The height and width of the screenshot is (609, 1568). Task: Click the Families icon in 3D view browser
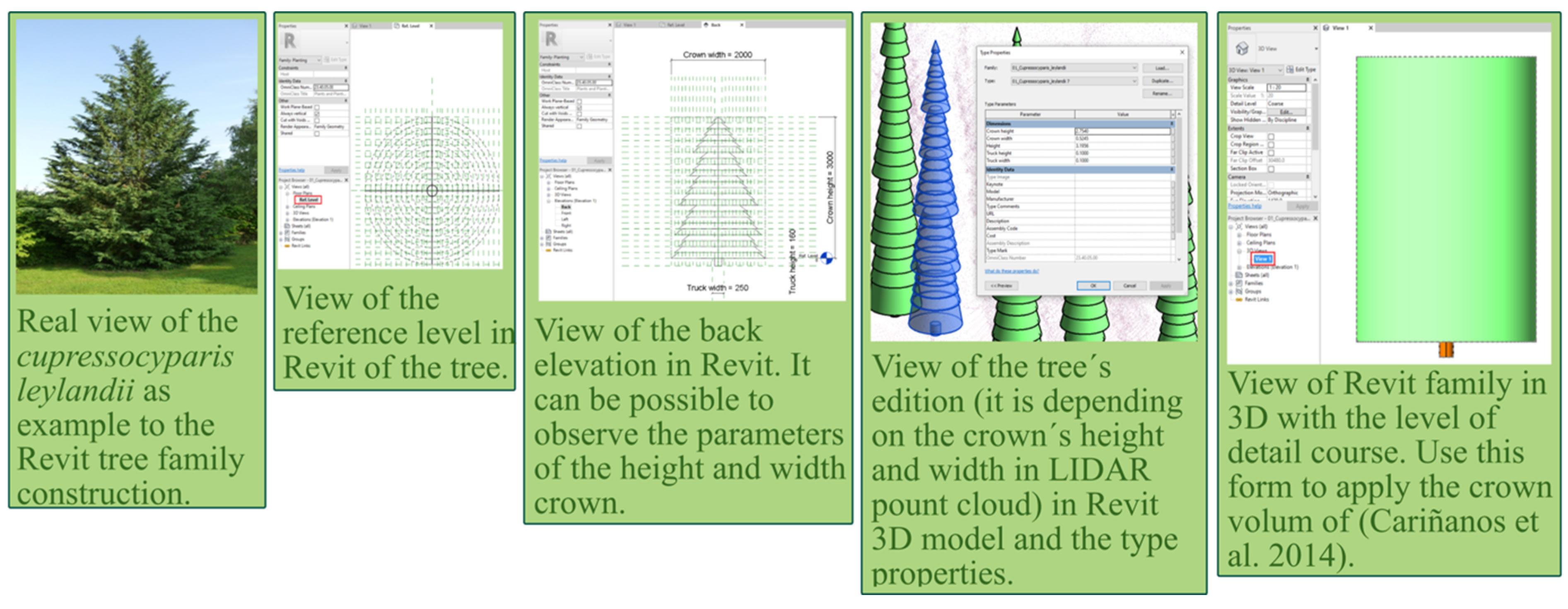tap(1239, 283)
